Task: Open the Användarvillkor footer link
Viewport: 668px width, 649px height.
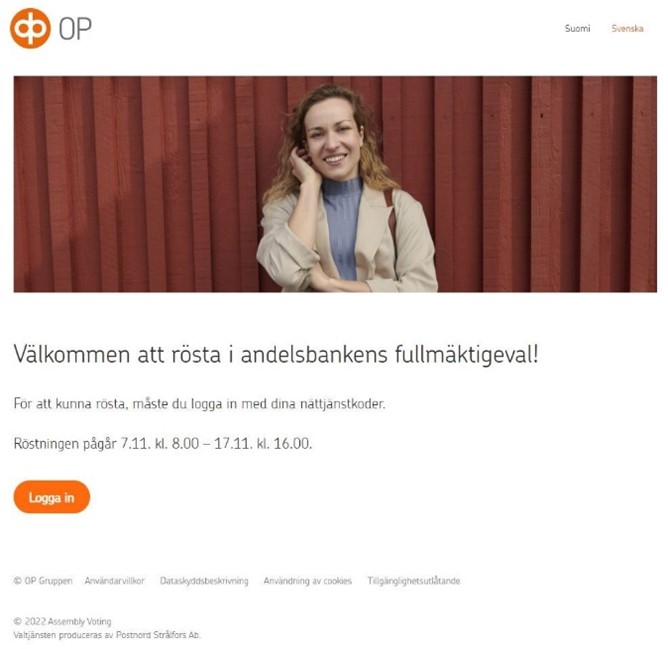Action: [x=115, y=581]
